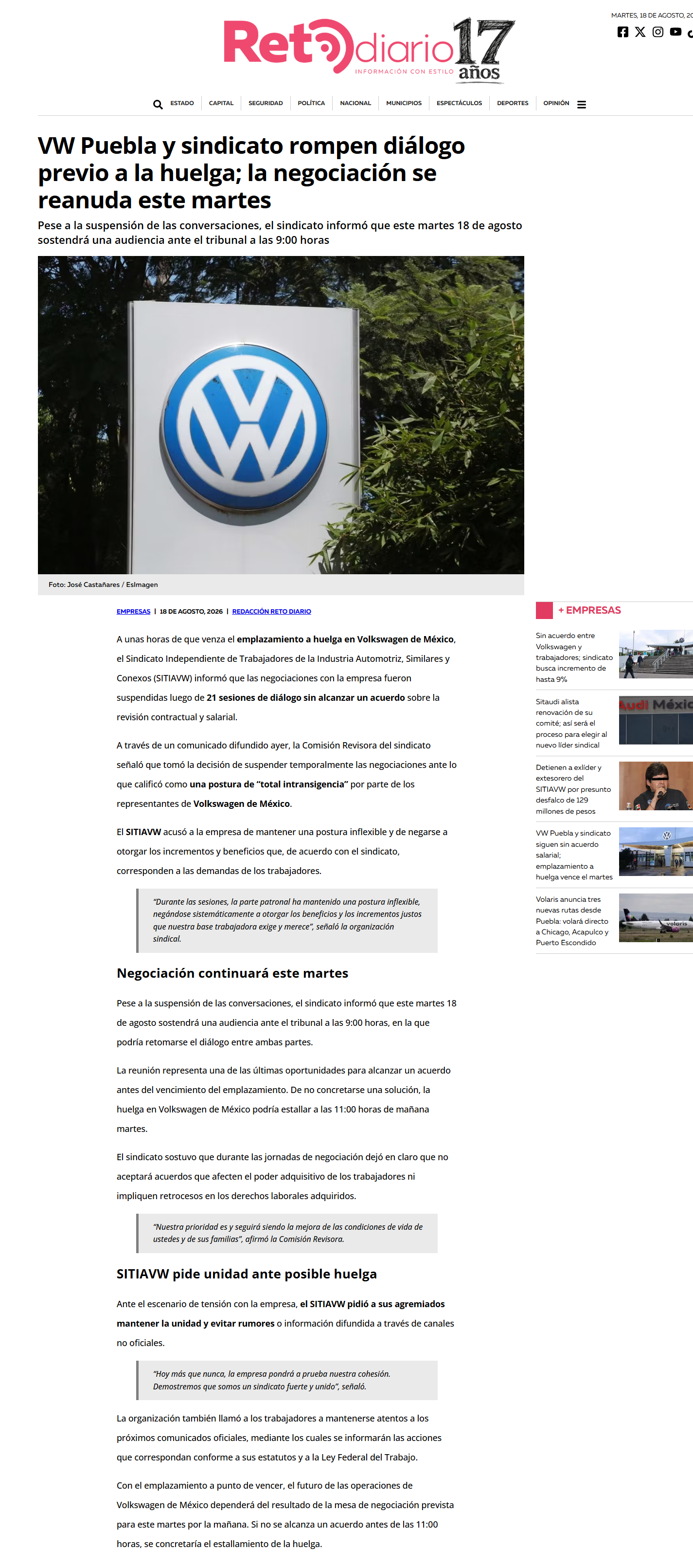Open the MUNICIPIOS menu item
This screenshot has width=693, height=1568.
pyautogui.click(x=403, y=104)
